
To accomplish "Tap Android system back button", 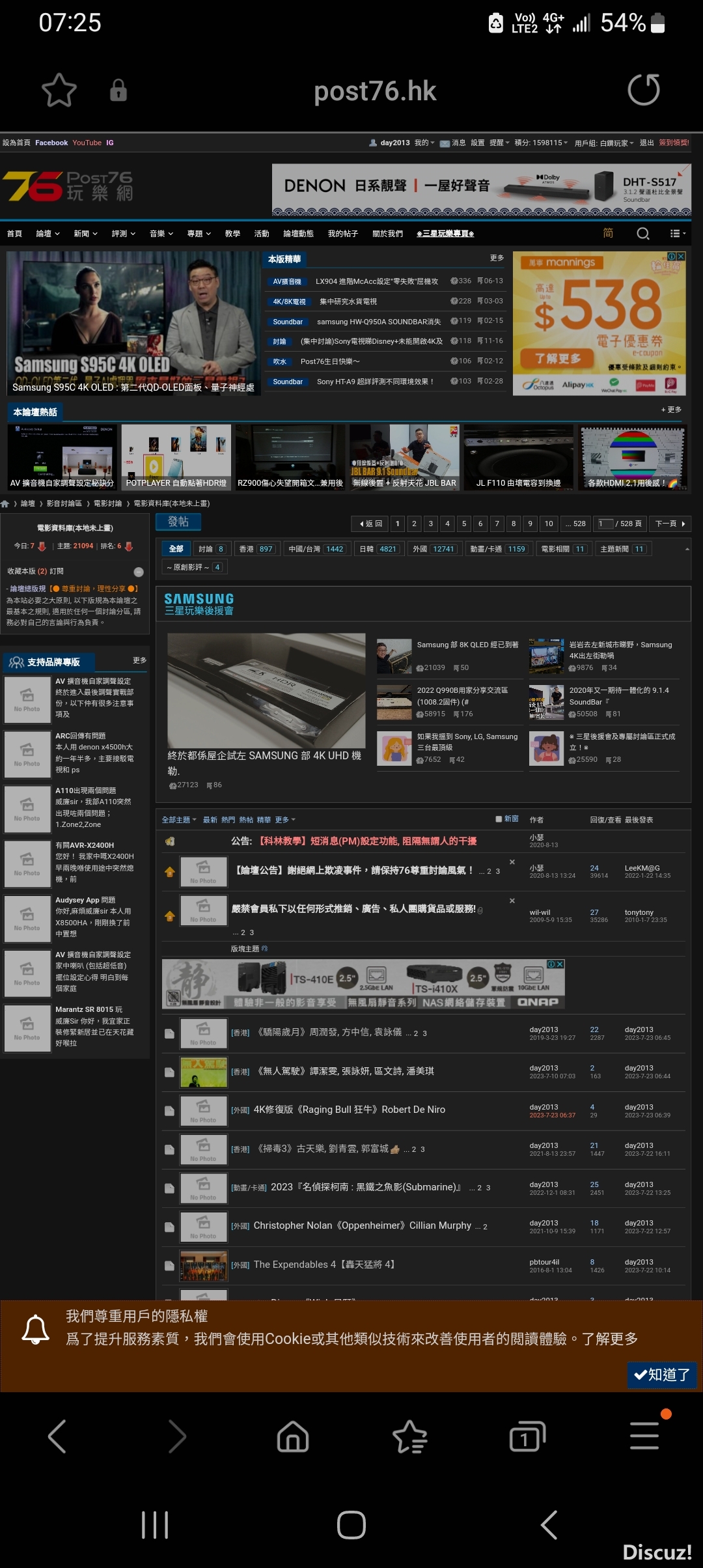I will pyautogui.click(x=549, y=1525).
